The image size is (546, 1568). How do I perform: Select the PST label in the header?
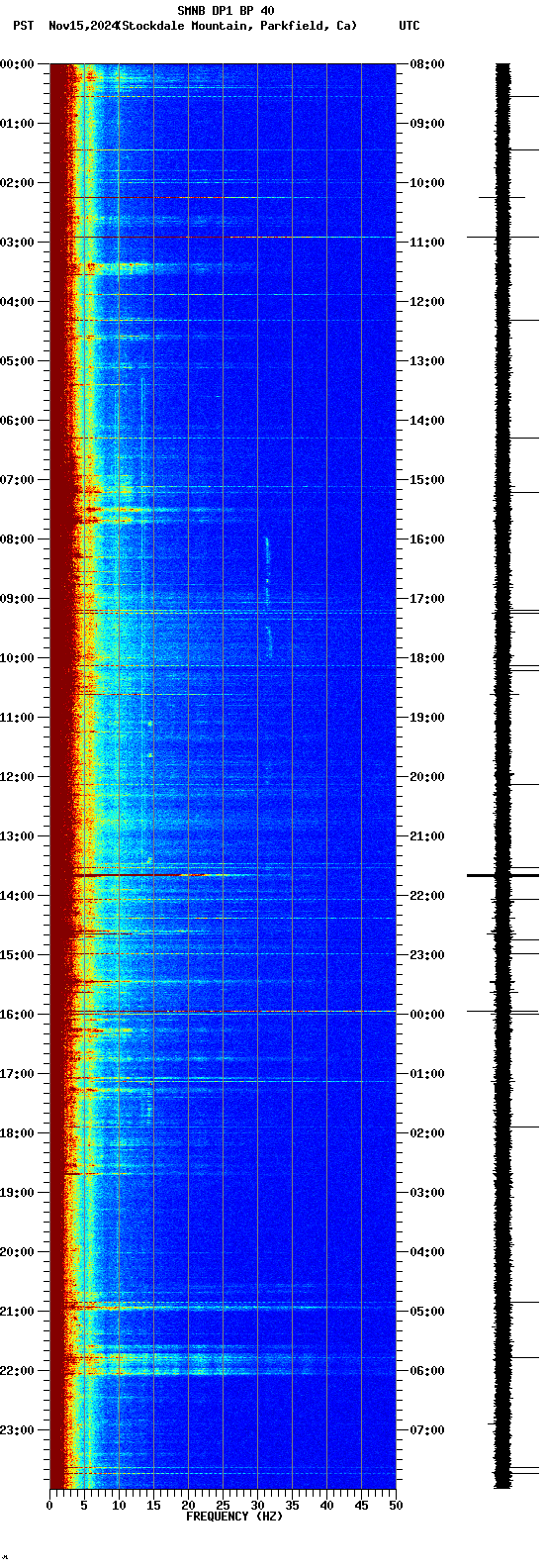pos(23,26)
